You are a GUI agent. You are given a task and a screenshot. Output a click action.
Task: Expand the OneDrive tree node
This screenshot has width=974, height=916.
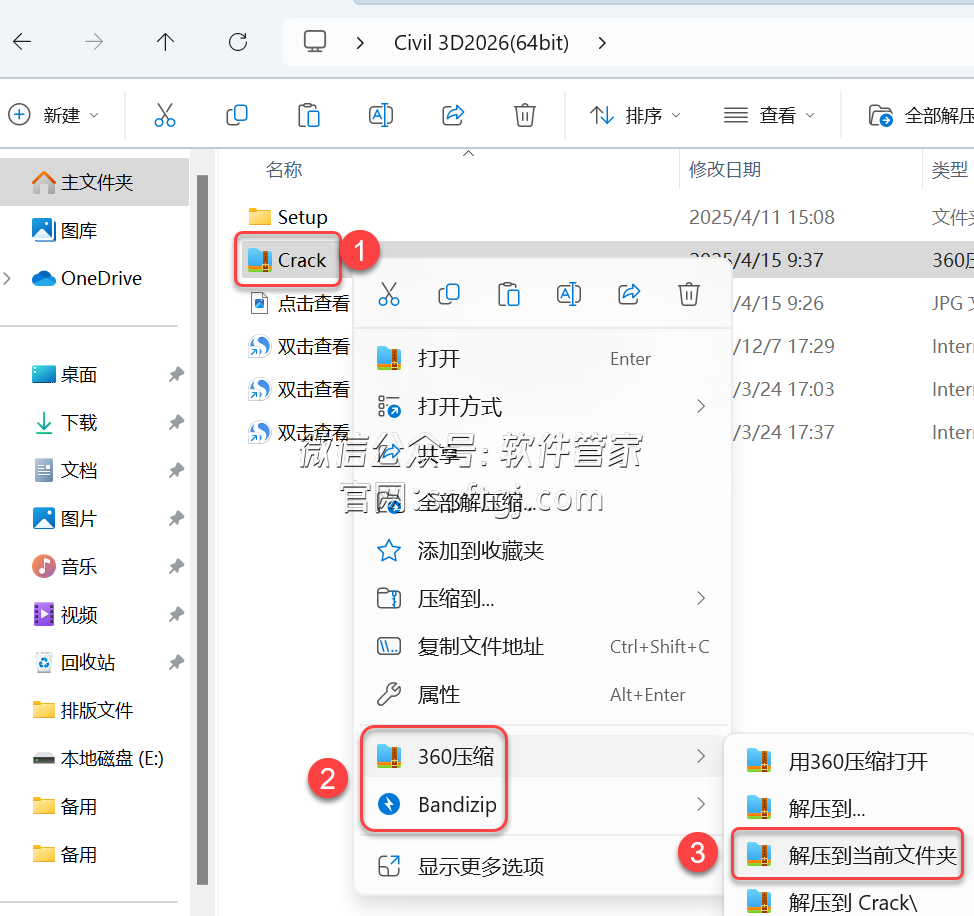7,278
